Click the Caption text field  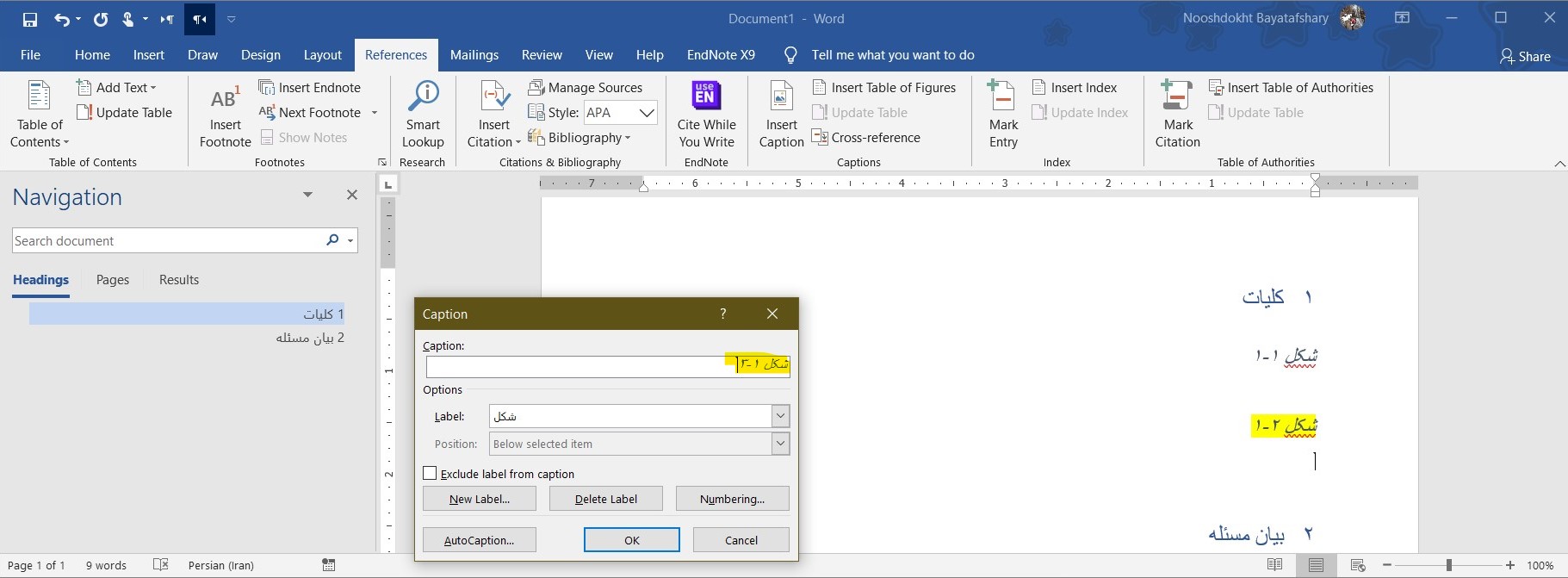(x=608, y=366)
